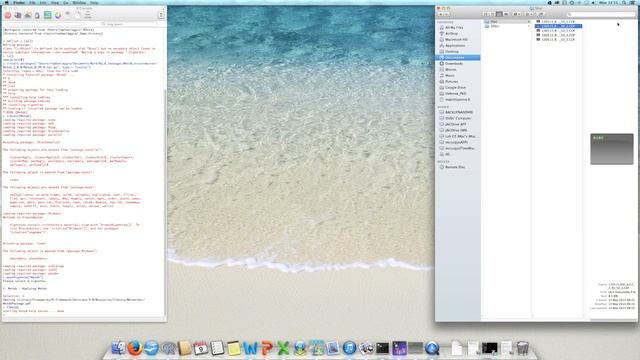
Task: Click the red Stop button in R Console
Action: pyautogui.click(x=8, y=15)
